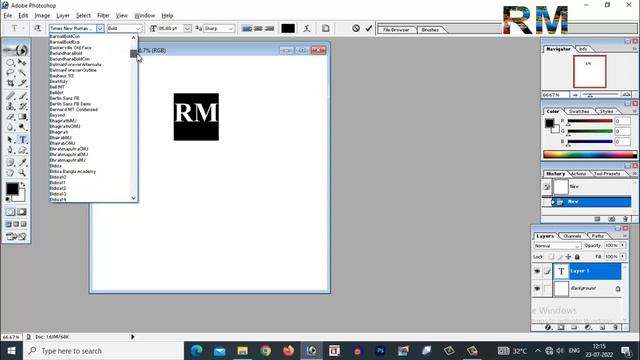The height and width of the screenshot is (360, 640).
Task: Switch to the Channels tab
Action: (x=572, y=236)
